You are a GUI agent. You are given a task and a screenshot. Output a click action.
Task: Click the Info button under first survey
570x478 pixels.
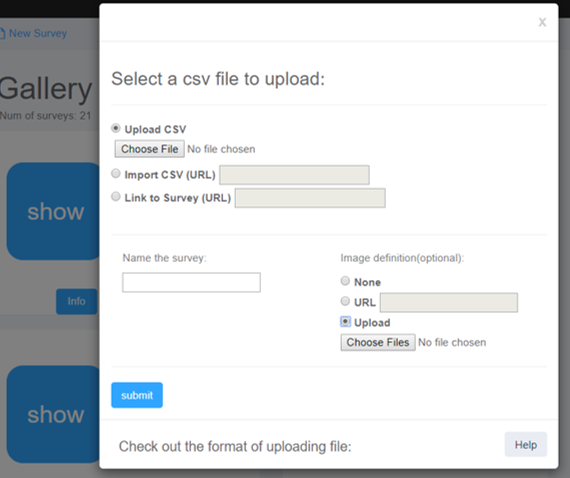(x=76, y=301)
